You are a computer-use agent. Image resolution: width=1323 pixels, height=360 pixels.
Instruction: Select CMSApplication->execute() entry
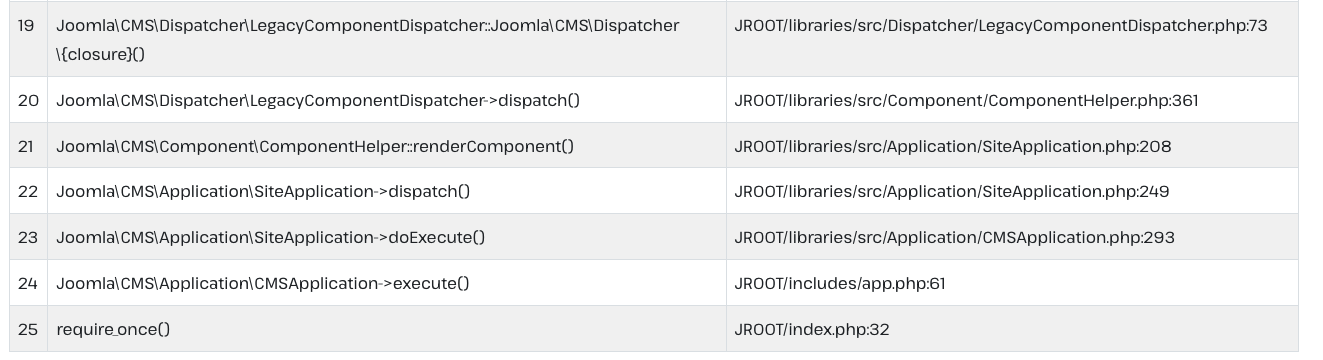click(x=263, y=283)
